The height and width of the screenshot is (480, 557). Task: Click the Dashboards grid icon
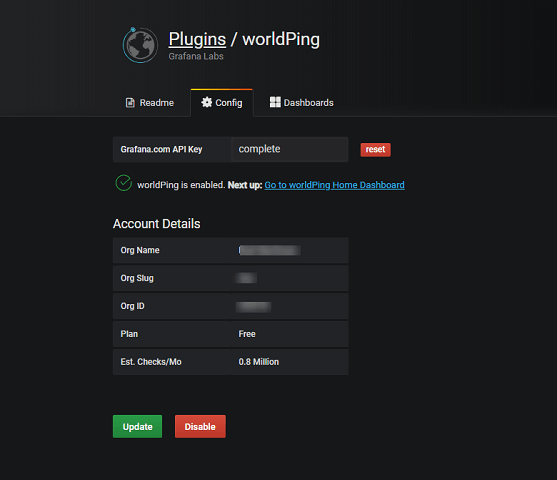tap(275, 102)
